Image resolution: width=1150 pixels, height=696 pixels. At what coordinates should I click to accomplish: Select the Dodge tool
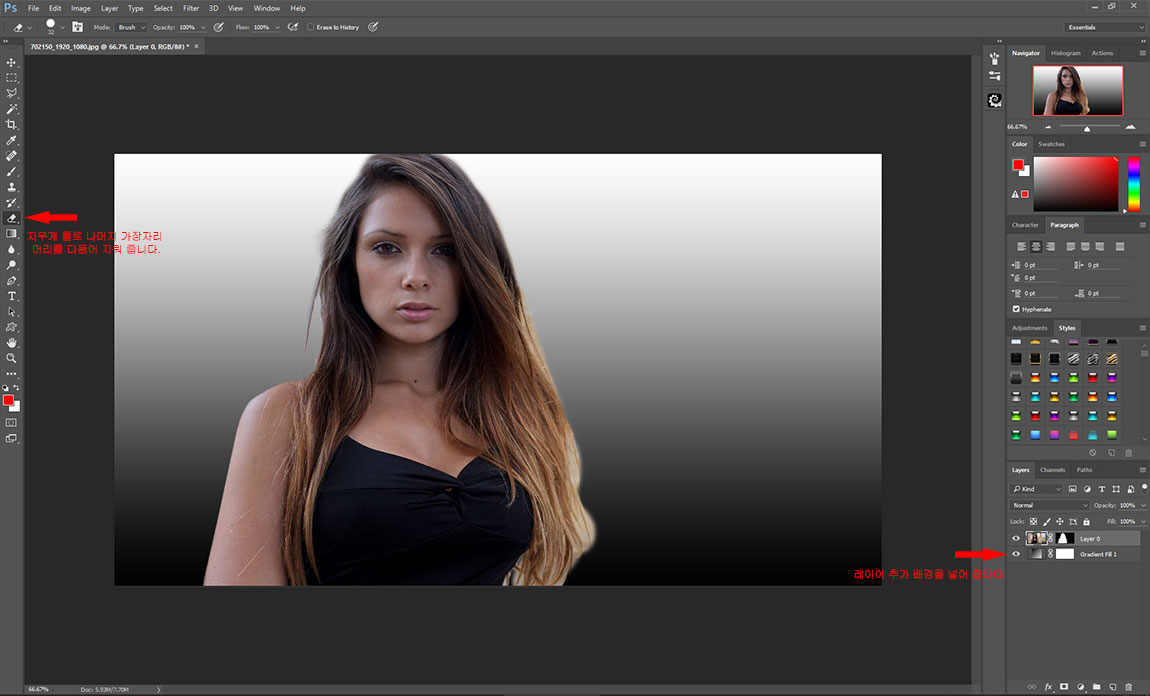[11, 265]
